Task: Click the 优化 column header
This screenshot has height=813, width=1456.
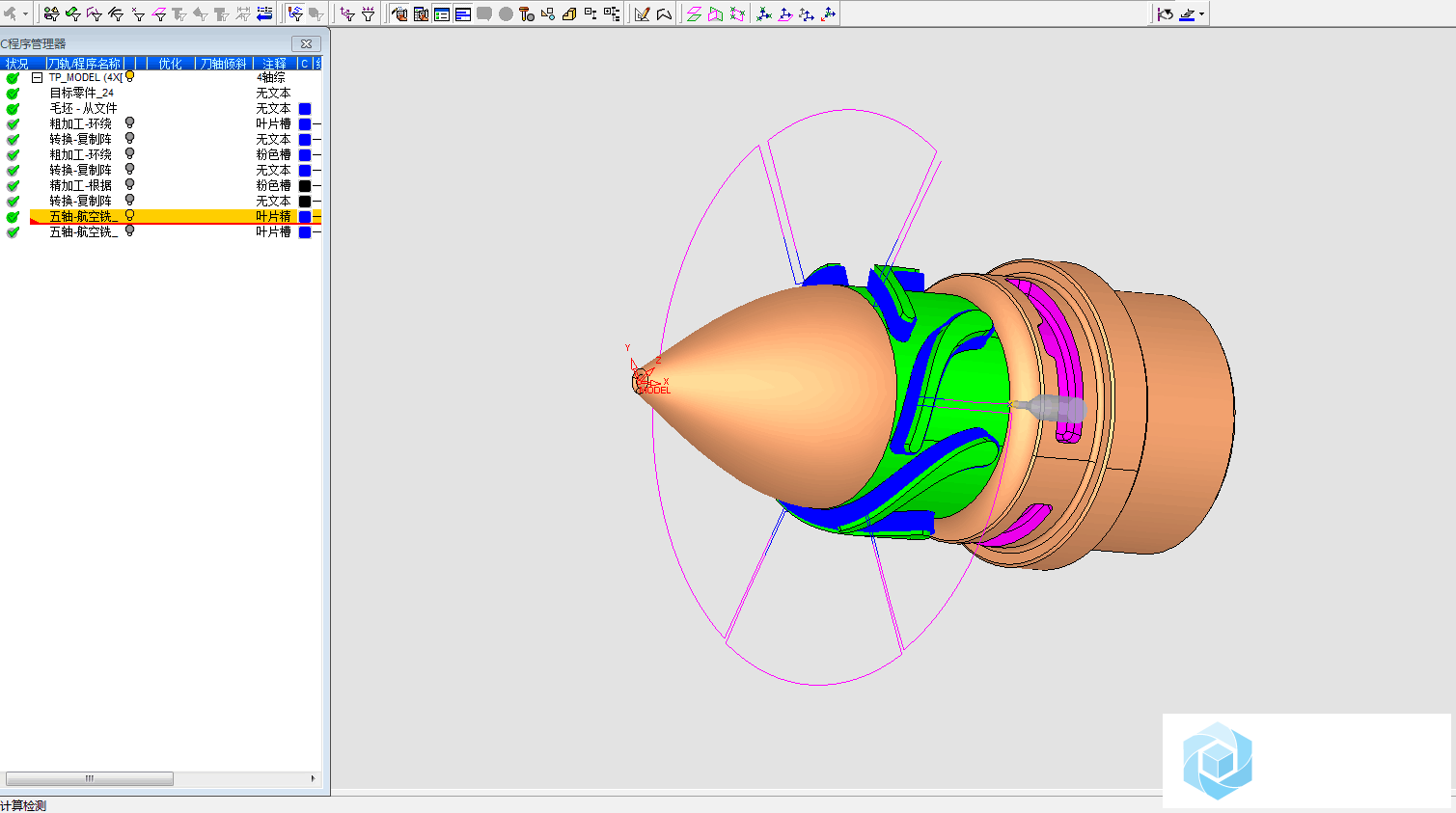Action: (x=170, y=64)
